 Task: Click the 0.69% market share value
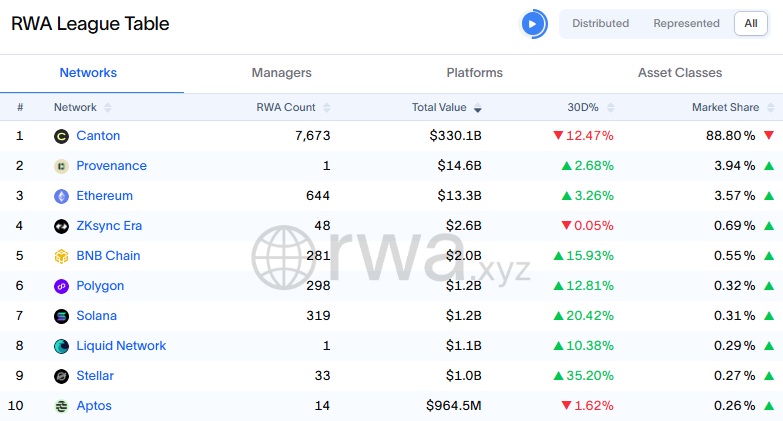pyautogui.click(x=735, y=226)
